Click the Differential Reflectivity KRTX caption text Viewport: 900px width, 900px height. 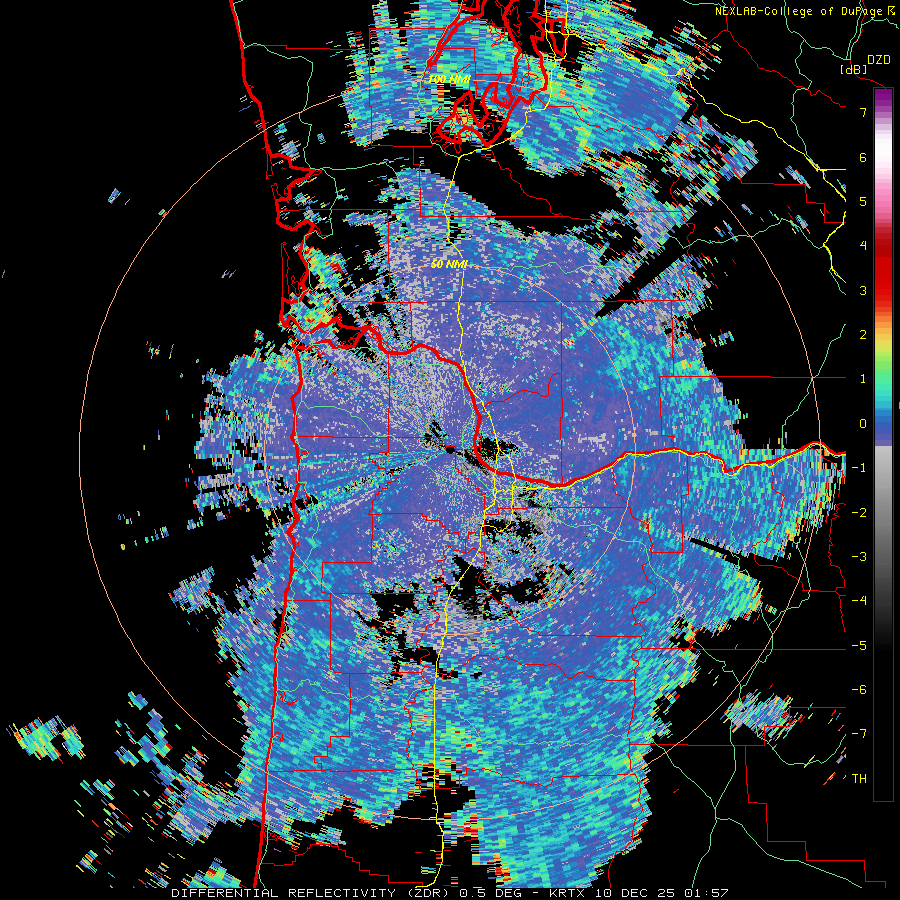[x=449, y=893]
